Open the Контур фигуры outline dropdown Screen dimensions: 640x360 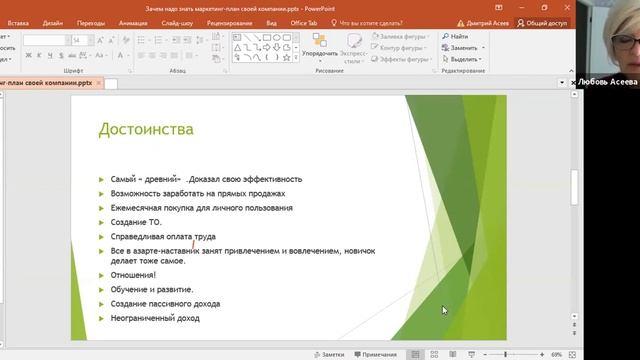(399, 48)
